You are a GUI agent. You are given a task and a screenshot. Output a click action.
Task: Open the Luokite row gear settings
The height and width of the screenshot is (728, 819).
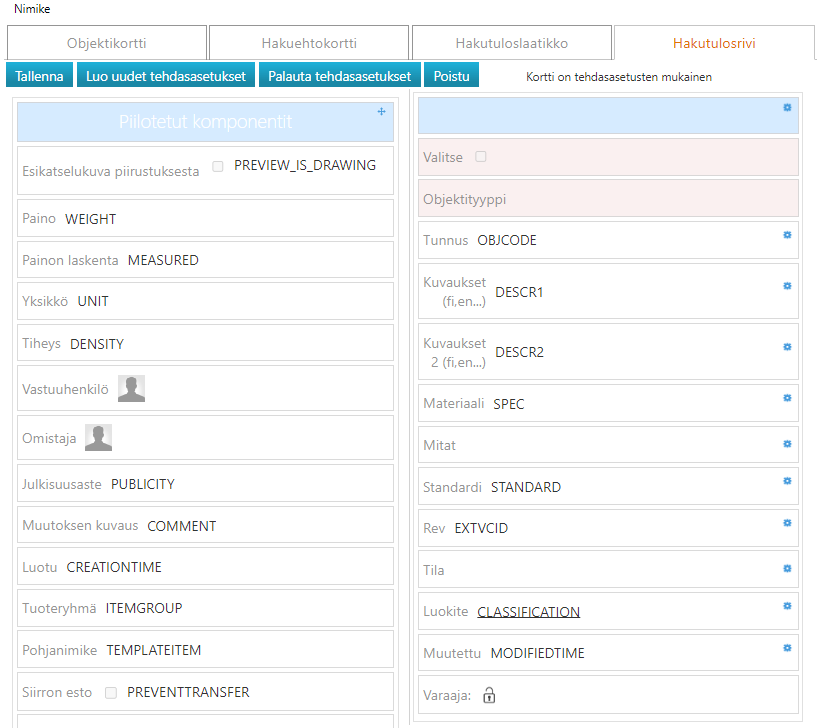point(787,606)
